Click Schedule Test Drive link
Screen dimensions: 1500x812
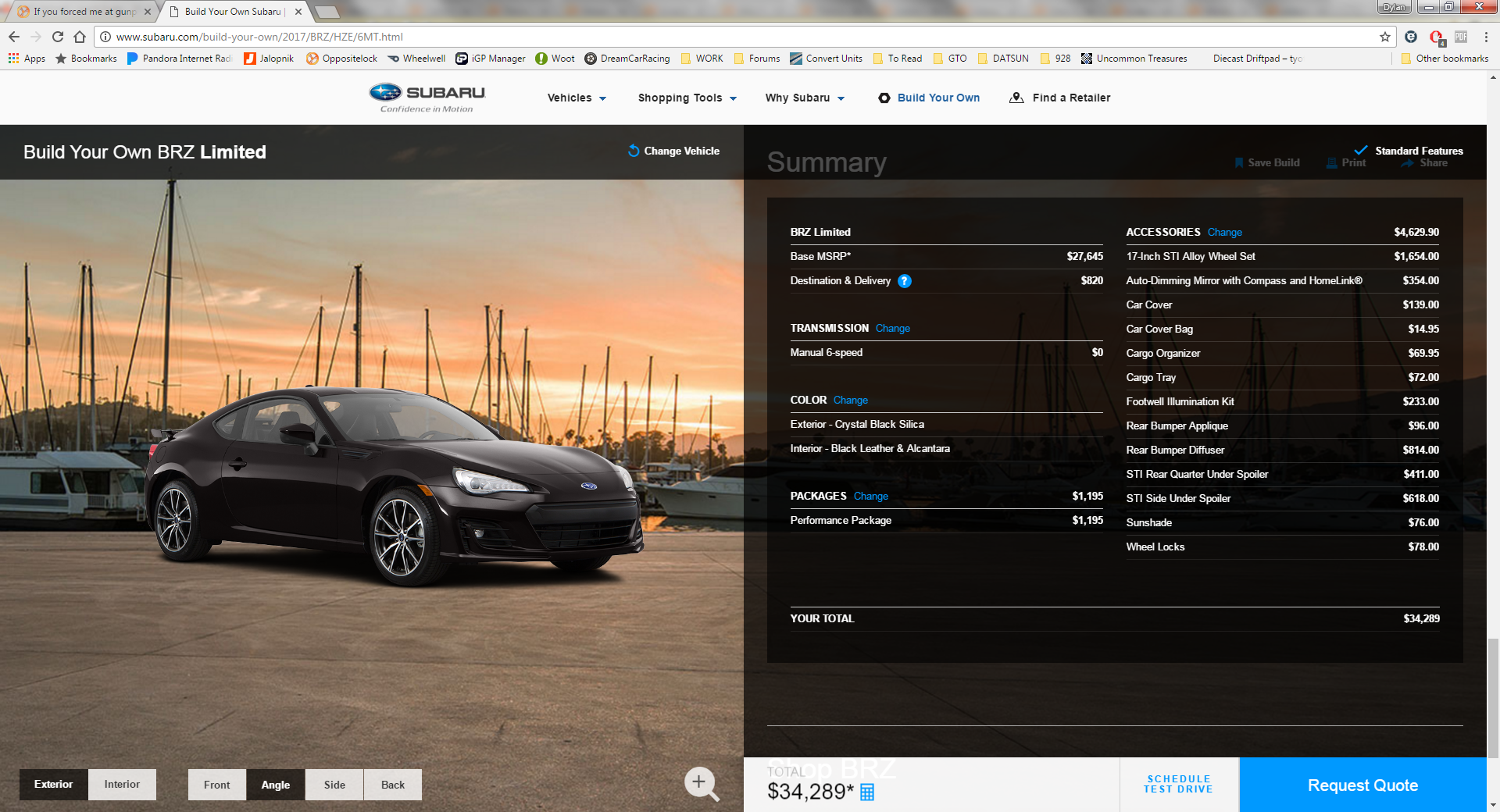[x=1178, y=784]
